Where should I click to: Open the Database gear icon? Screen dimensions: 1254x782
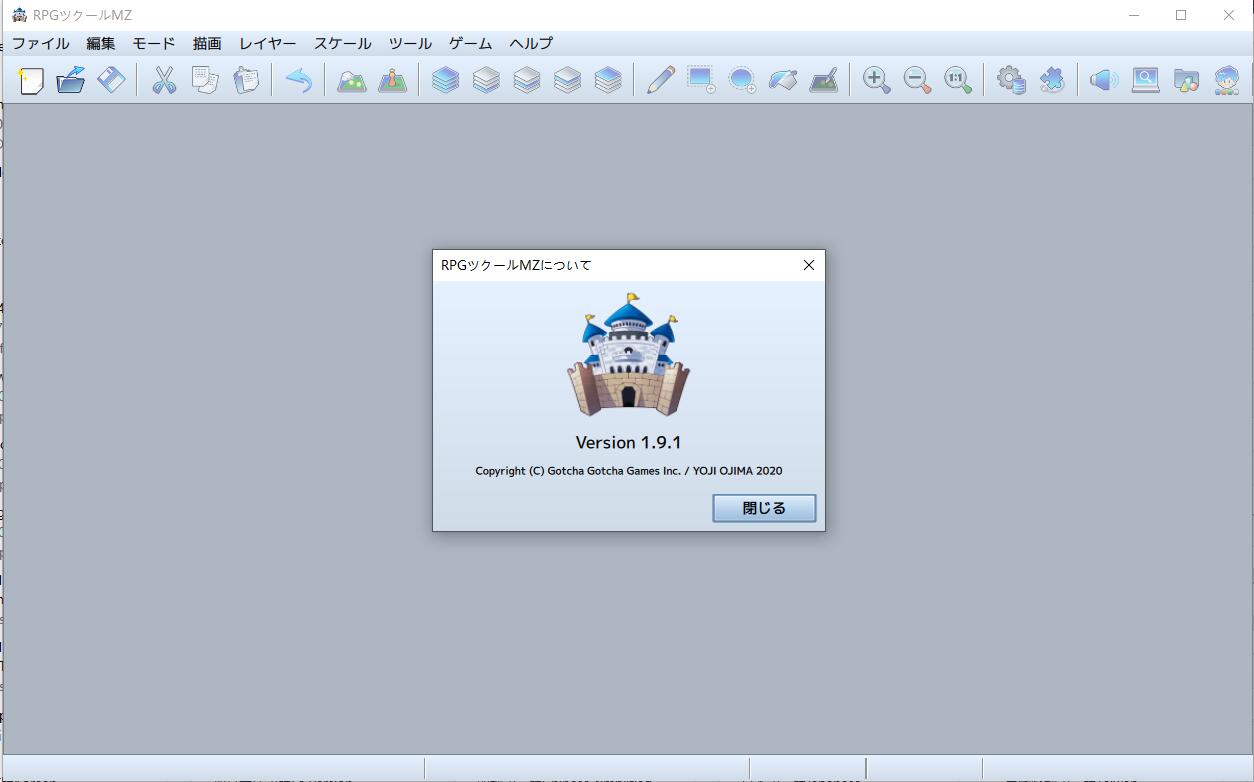pos(1011,80)
